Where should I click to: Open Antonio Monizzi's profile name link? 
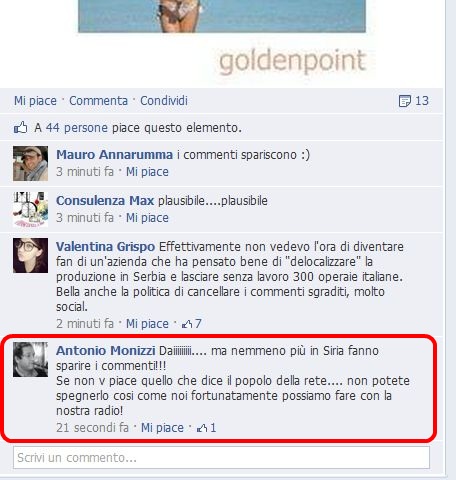coord(106,351)
